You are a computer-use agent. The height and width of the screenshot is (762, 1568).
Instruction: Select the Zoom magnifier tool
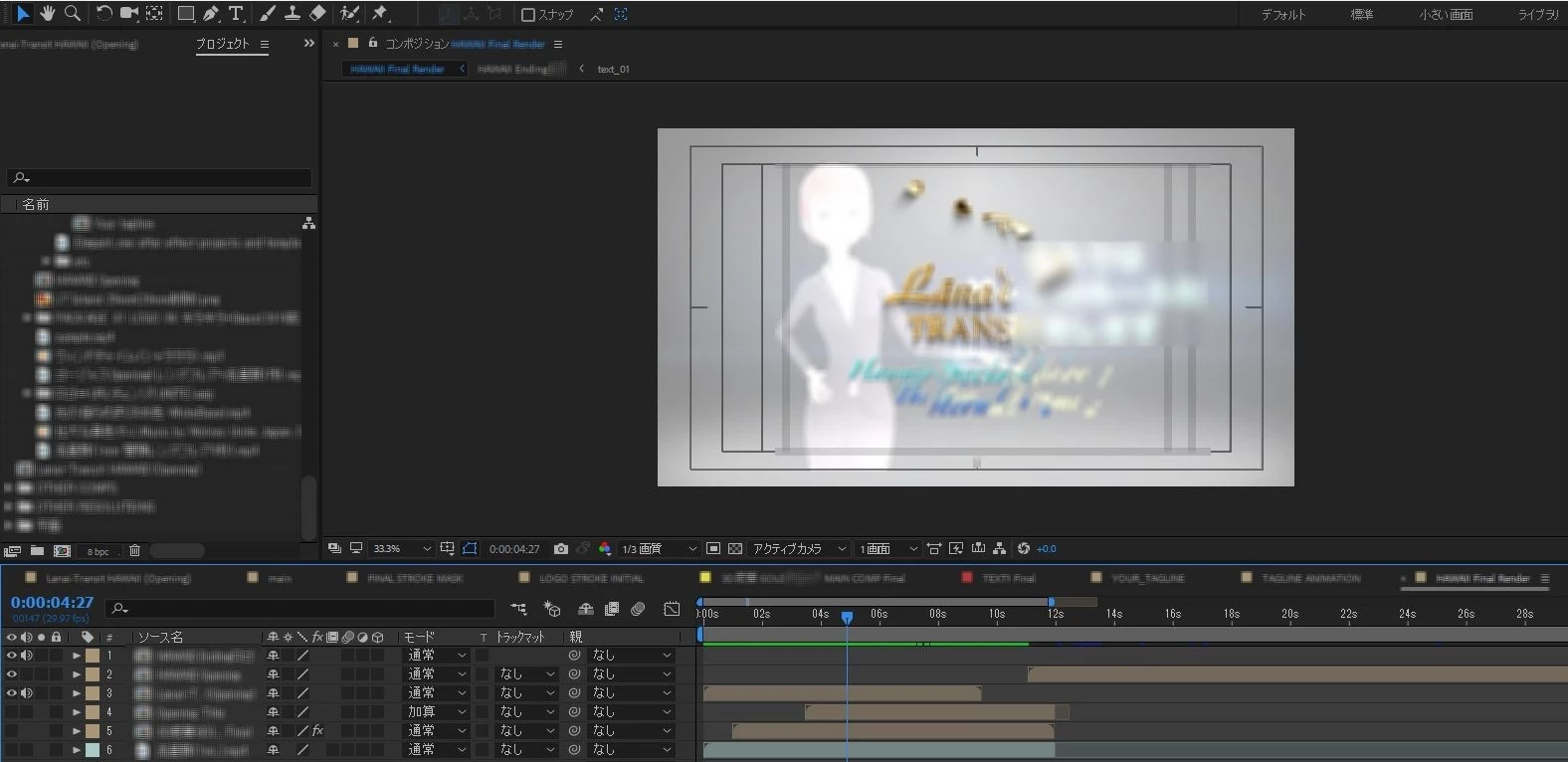click(72, 13)
